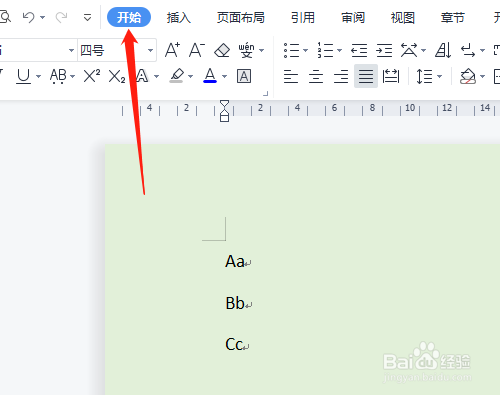Screen dimensions: 500x395
Task: Open the emphasis mark dropdown arrow
Action: (x=72, y=76)
